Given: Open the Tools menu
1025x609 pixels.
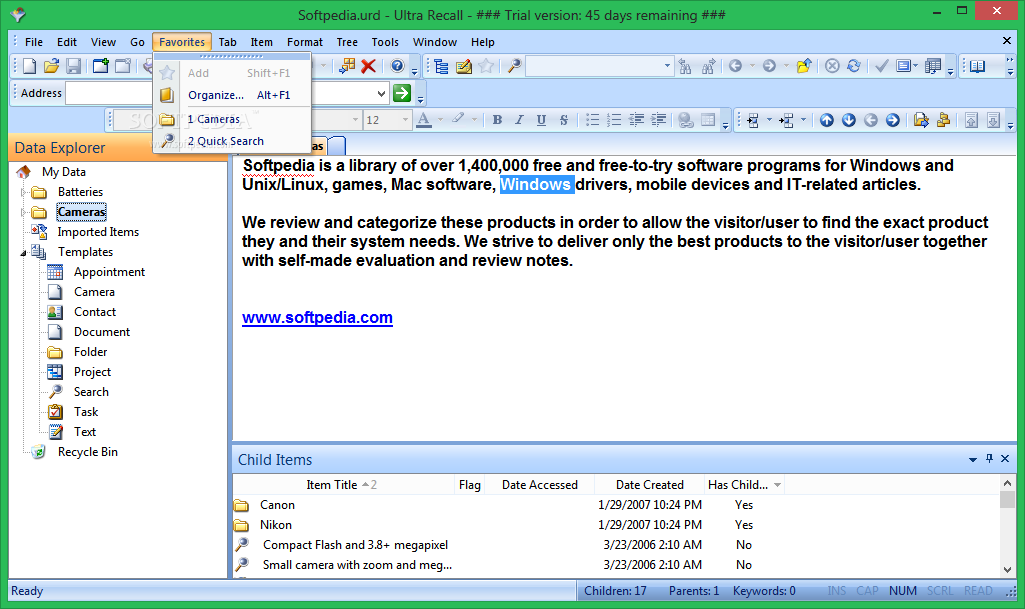Looking at the screenshot, I should coord(385,42).
